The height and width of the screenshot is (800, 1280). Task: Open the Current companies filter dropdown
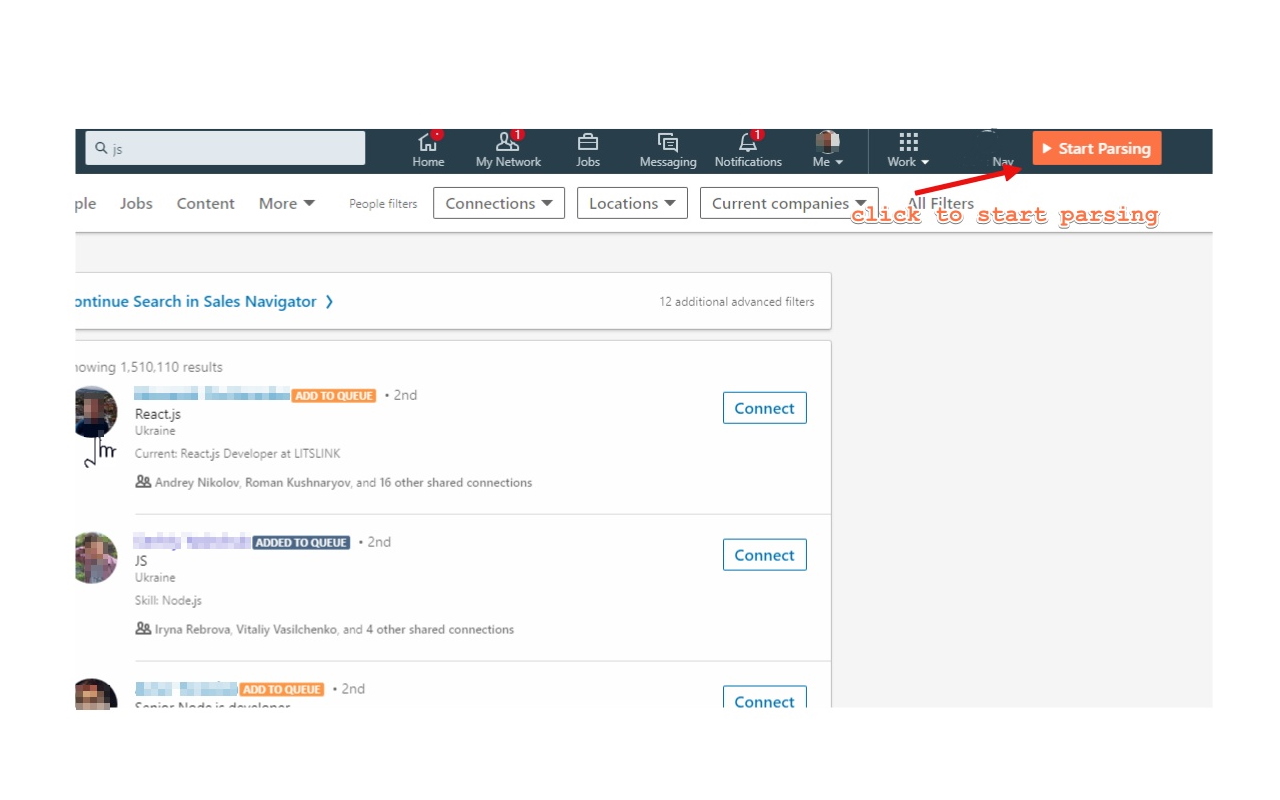click(789, 203)
